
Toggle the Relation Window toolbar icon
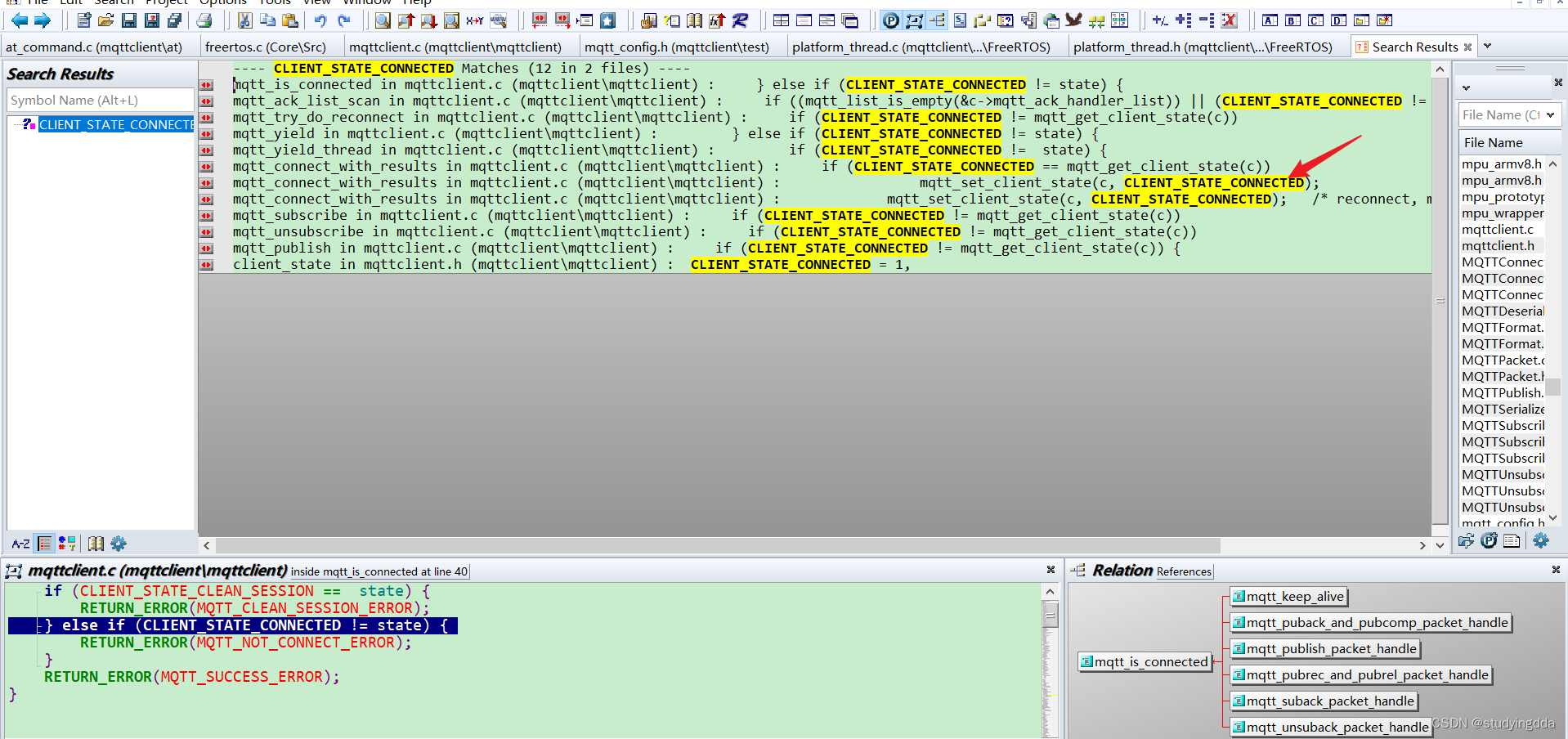point(937,20)
